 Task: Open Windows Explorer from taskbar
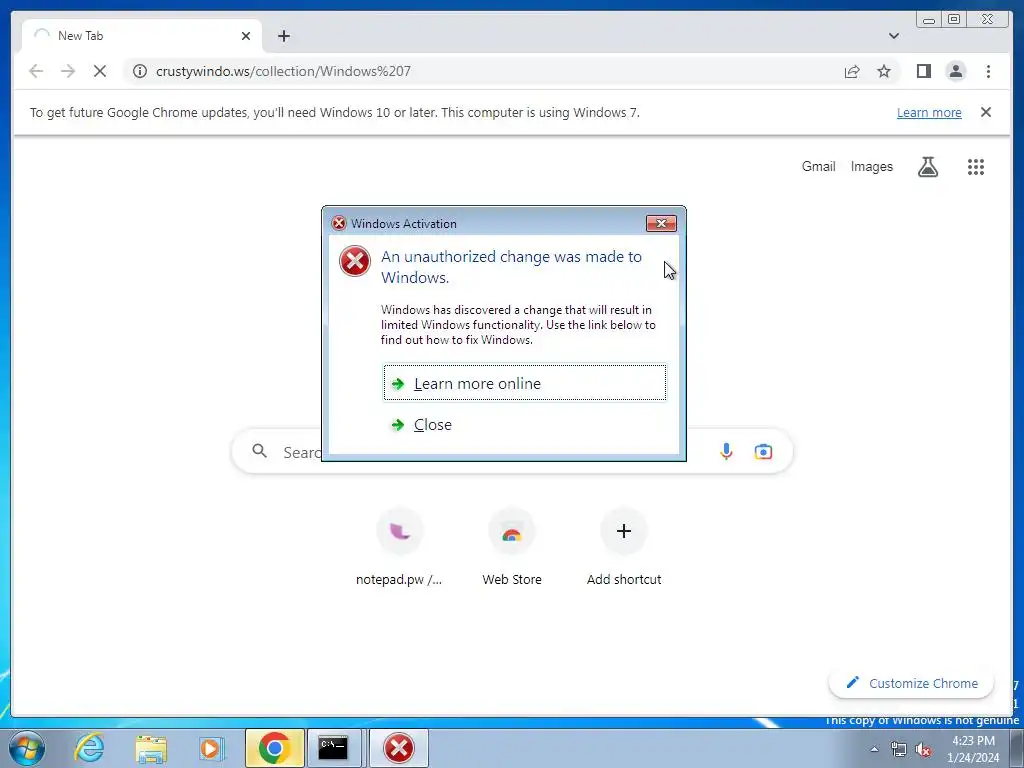click(x=150, y=748)
